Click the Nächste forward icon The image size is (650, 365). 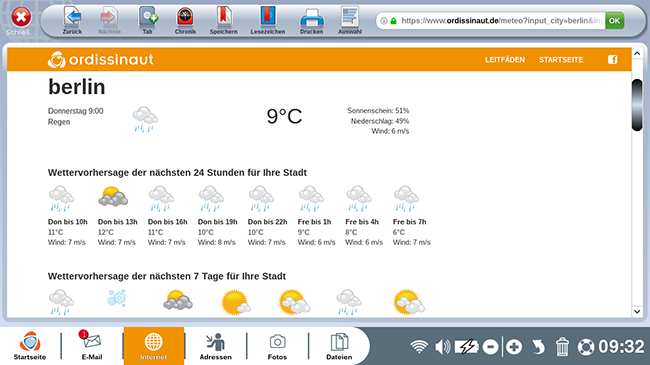109,17
